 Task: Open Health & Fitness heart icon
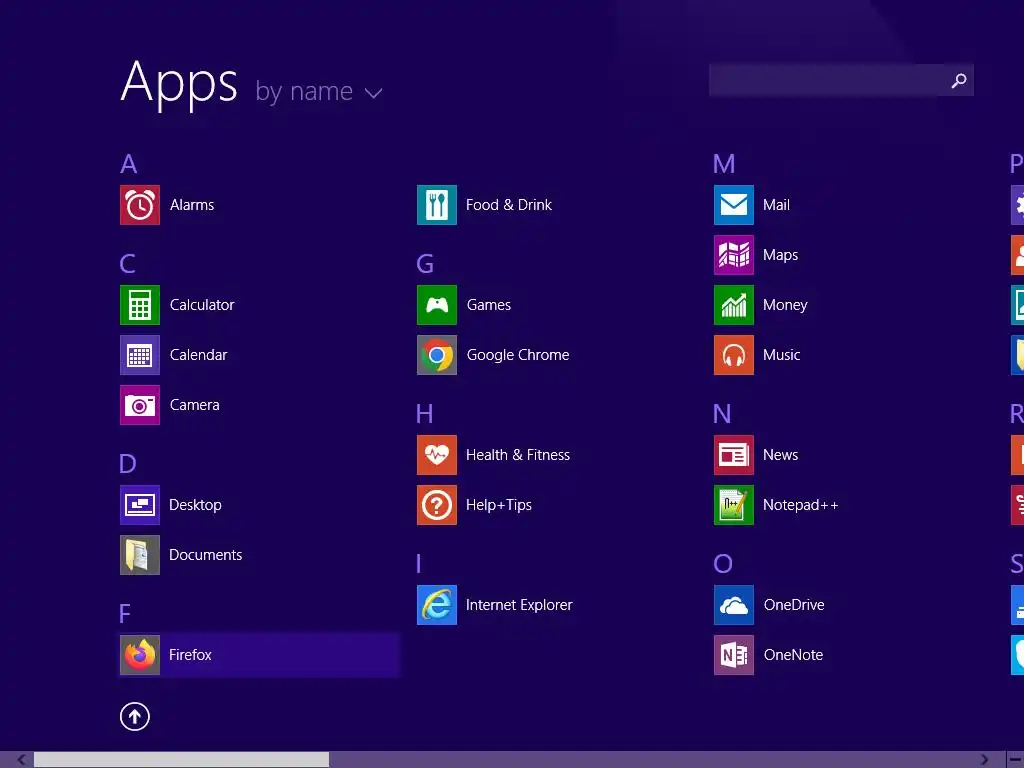click(x=437, y=455)
